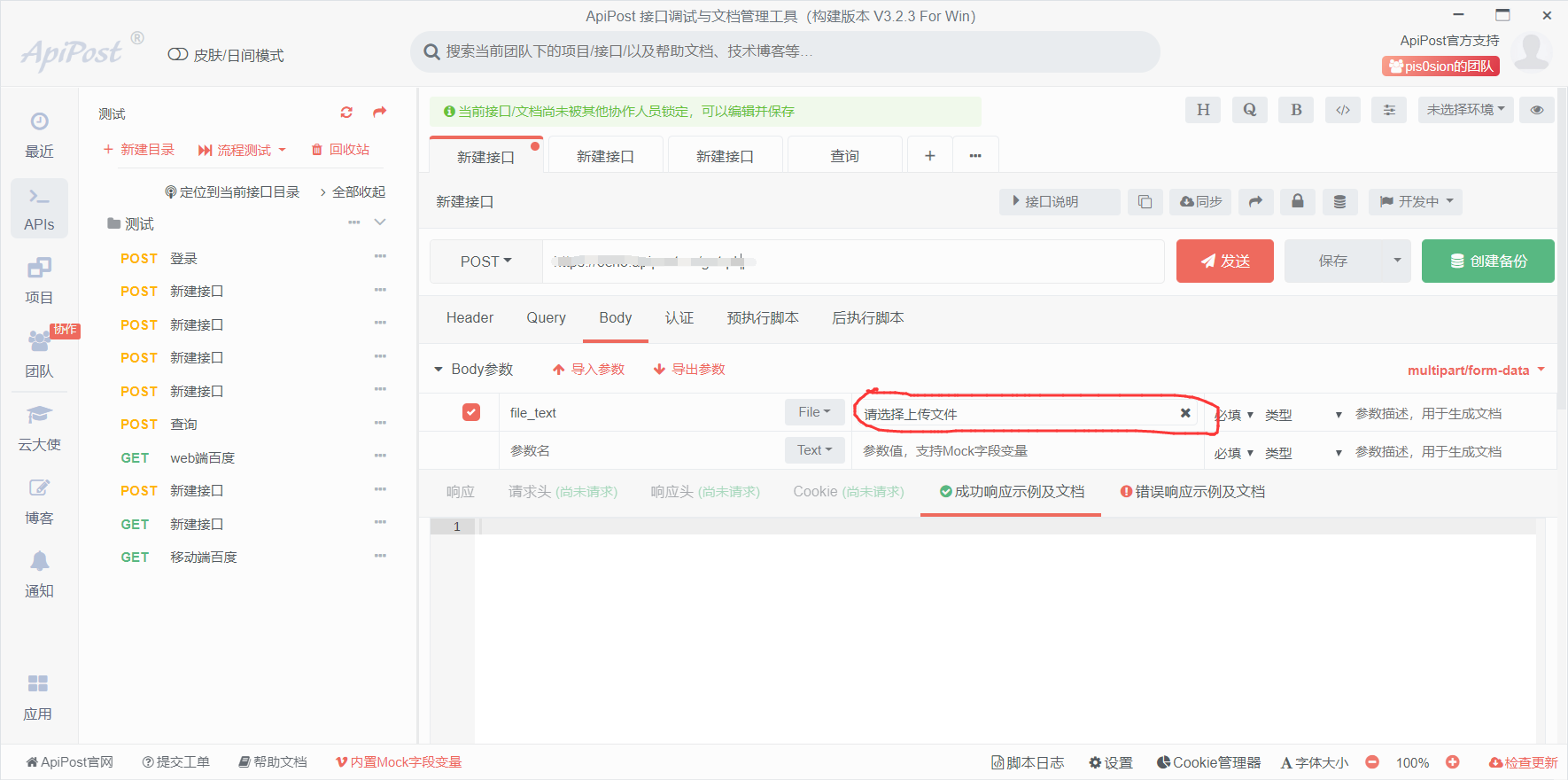Add a new tab with the plus button
The height and width of the screenshot is (780, 1568).
click(x=929, y=156)
